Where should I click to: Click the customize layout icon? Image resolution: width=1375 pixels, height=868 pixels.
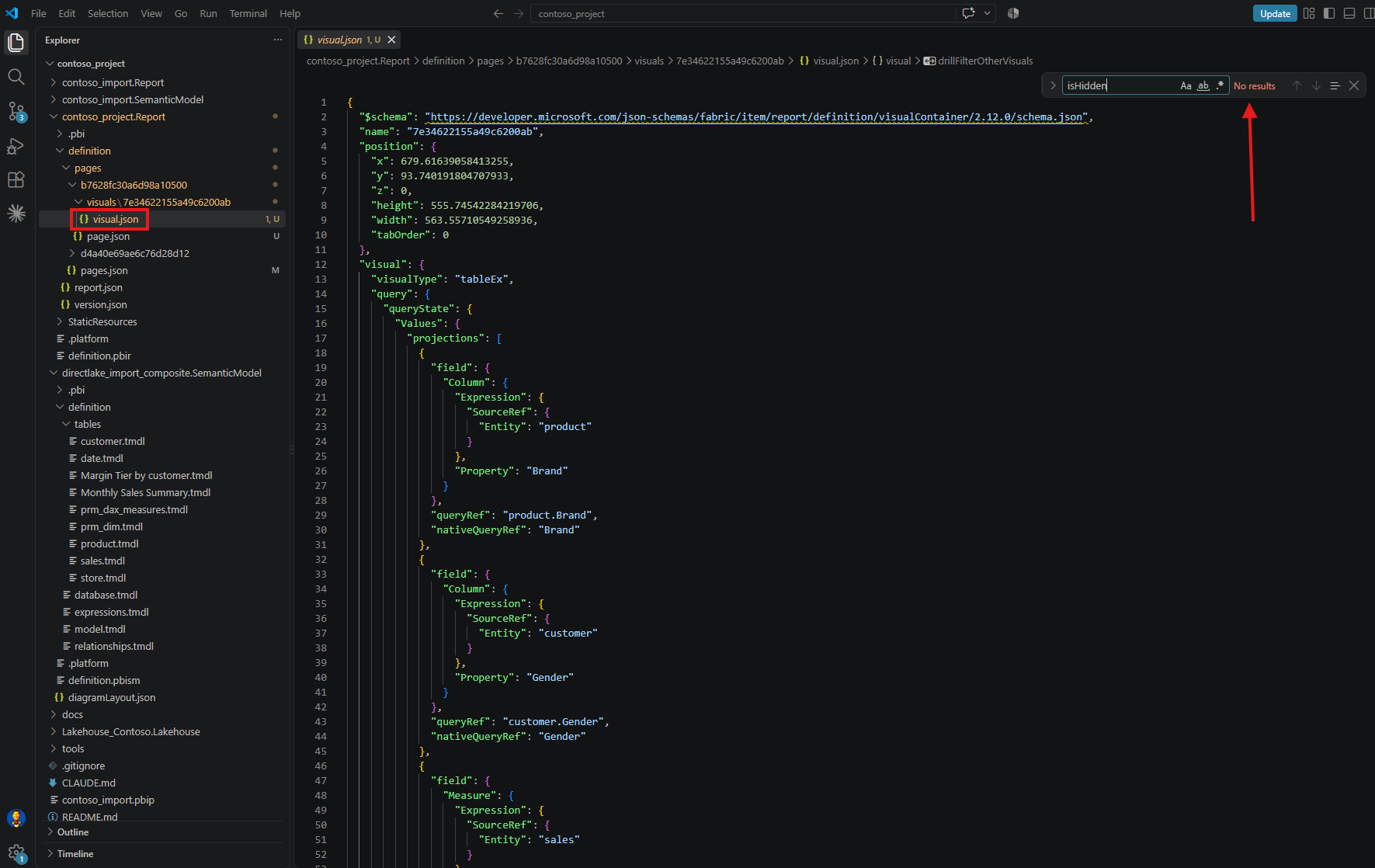point(1309,13)
